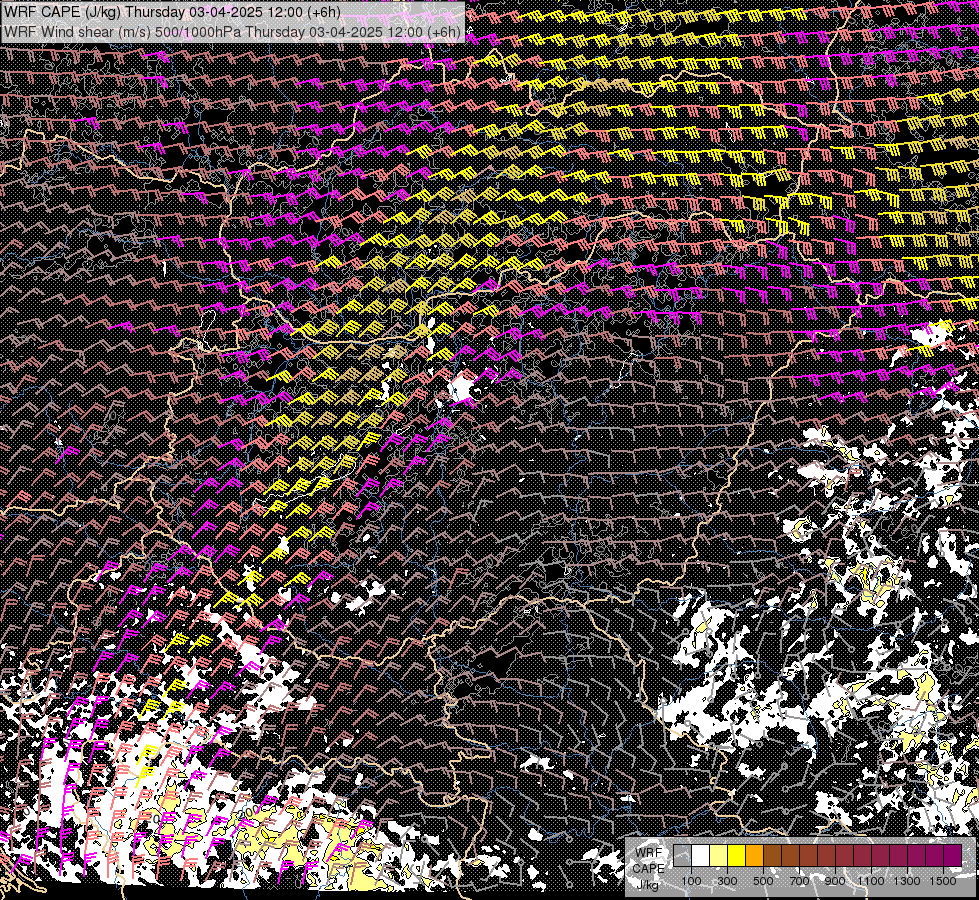
Task: Click the 1500 legend label
Action: coord(943,881)
